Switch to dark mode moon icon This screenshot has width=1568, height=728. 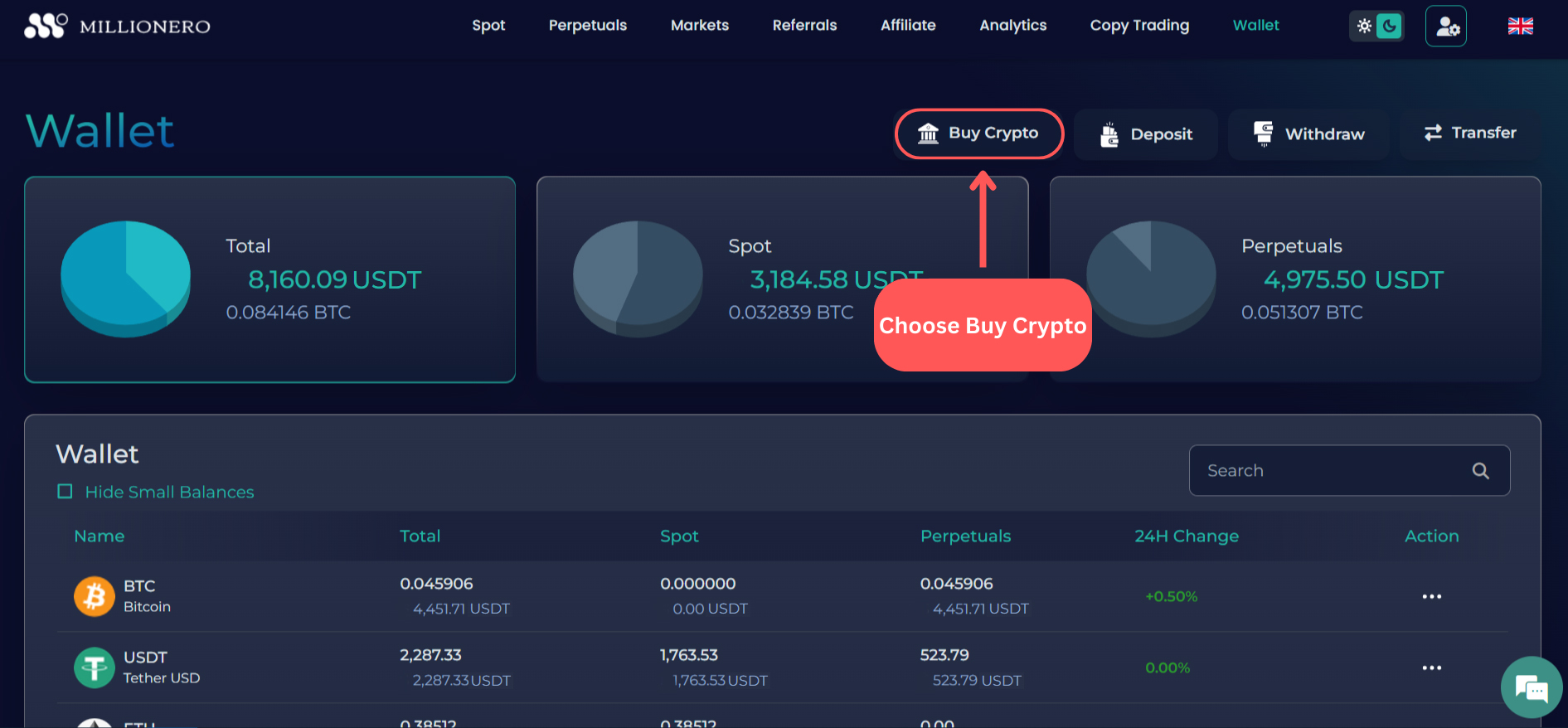coord(1389,26)
